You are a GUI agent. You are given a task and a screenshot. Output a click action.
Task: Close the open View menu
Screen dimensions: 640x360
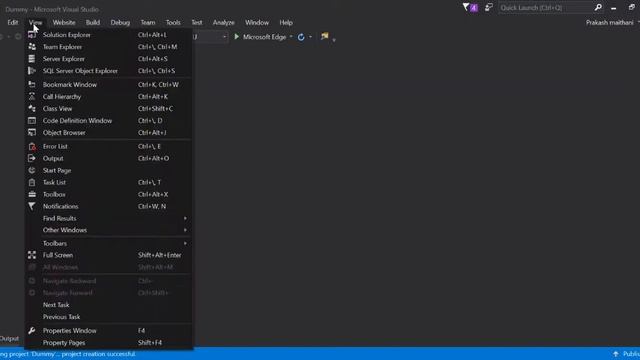click(x=35, y=22)
